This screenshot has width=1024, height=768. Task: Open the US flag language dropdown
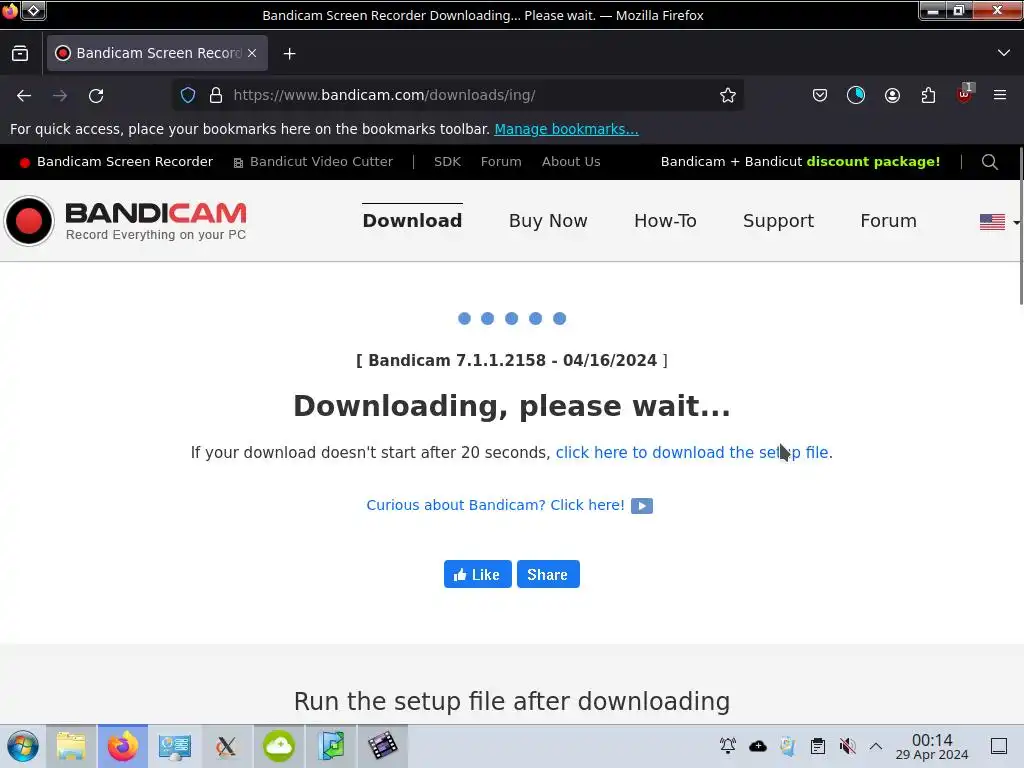coord(999,222)
